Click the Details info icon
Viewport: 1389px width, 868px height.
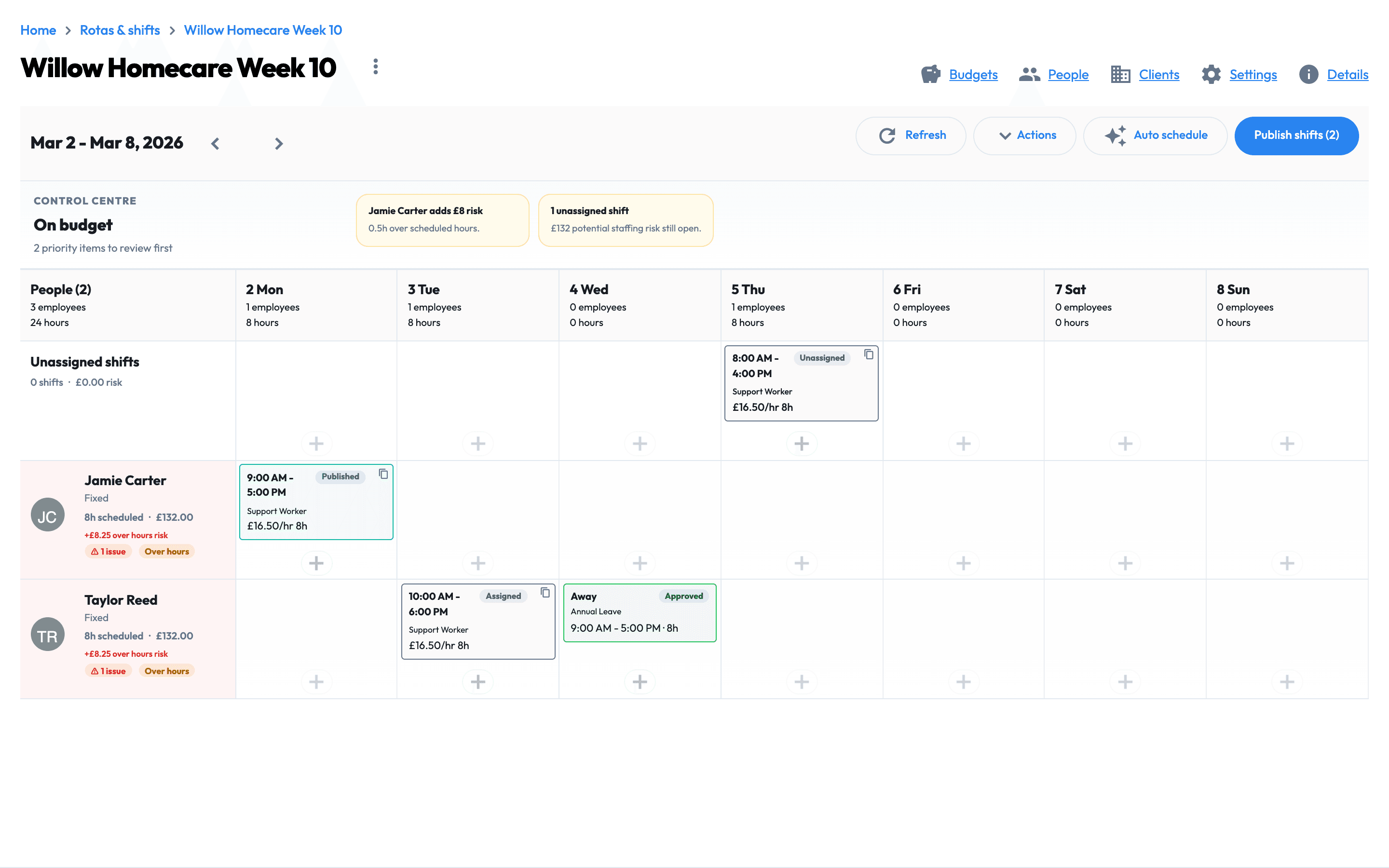point(1308,75)
